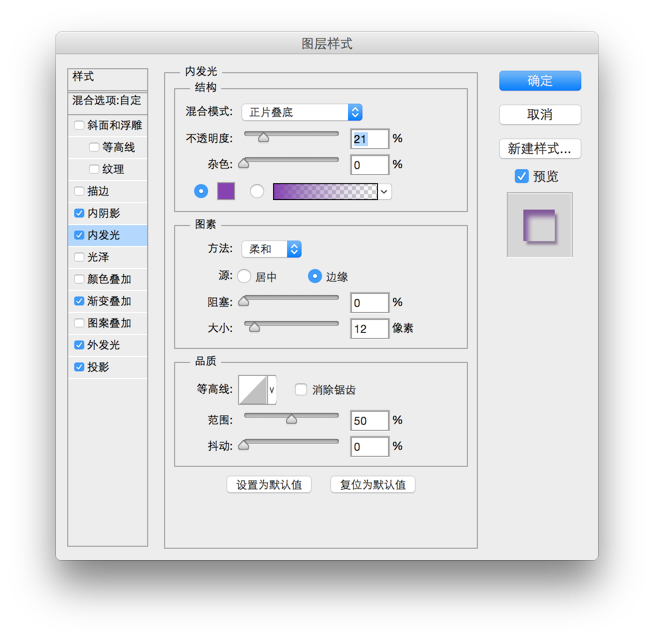
Task: Toggle the 纹理 checkbox
Action: (94, 169)
